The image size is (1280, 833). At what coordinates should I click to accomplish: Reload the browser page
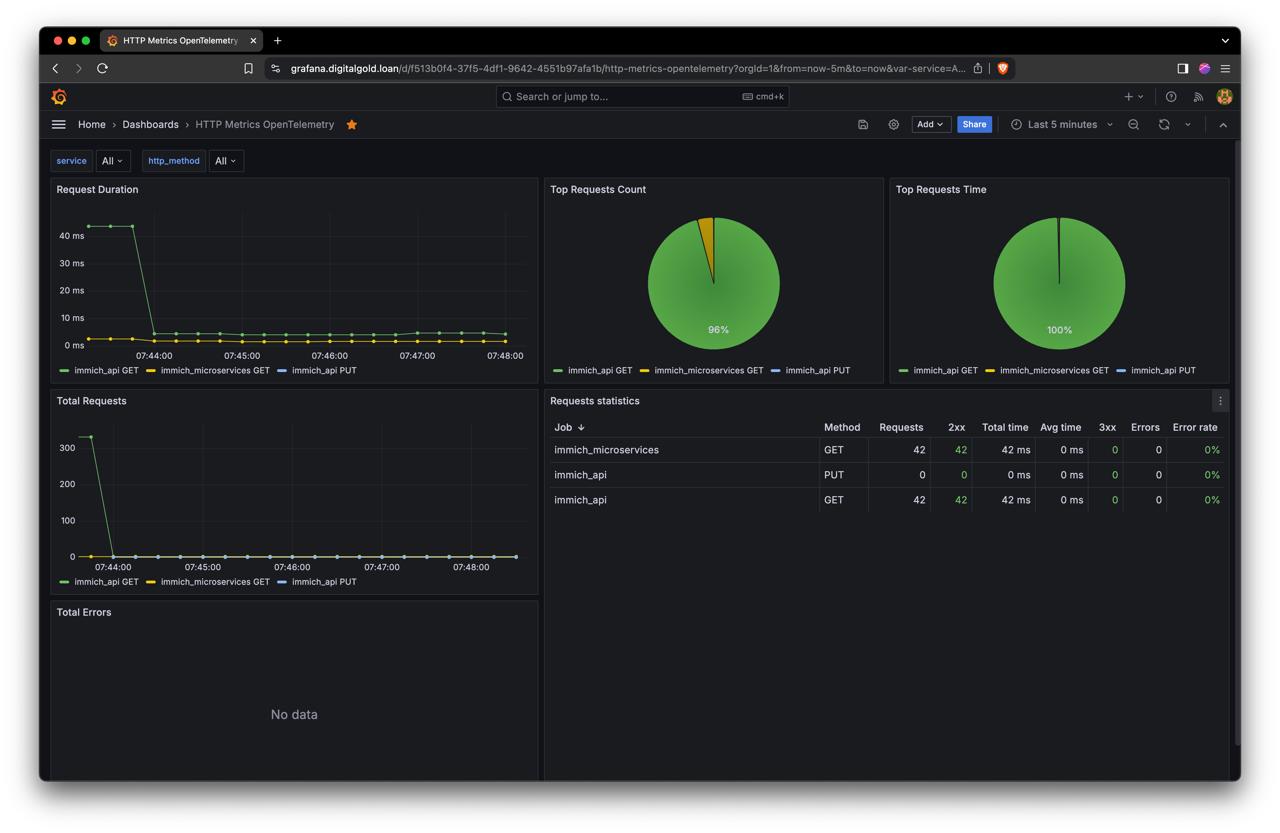[x=102, y=68]
